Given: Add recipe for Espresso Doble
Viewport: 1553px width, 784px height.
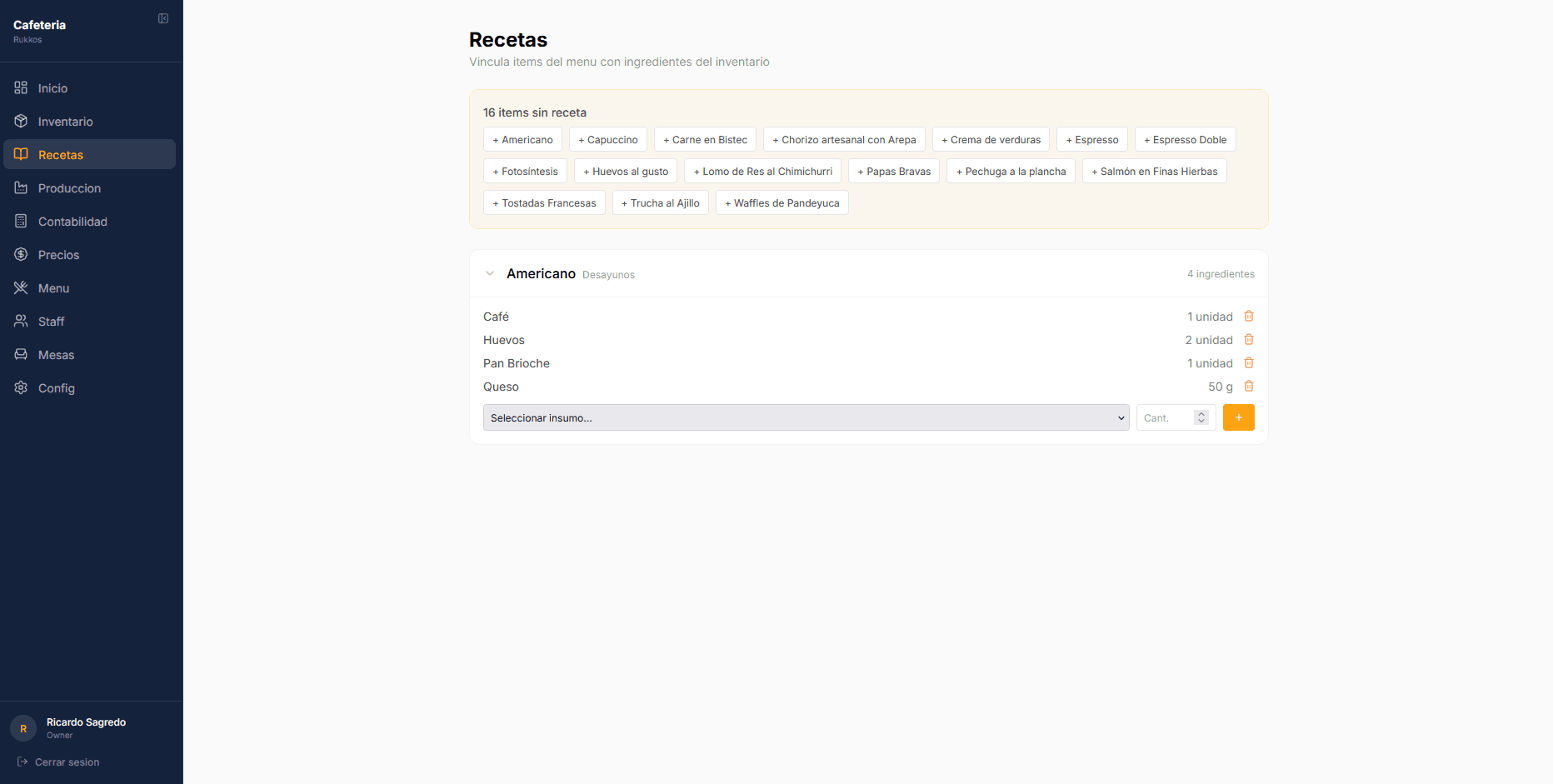Looking at the screenshot, I should (x=1185, y=140).
